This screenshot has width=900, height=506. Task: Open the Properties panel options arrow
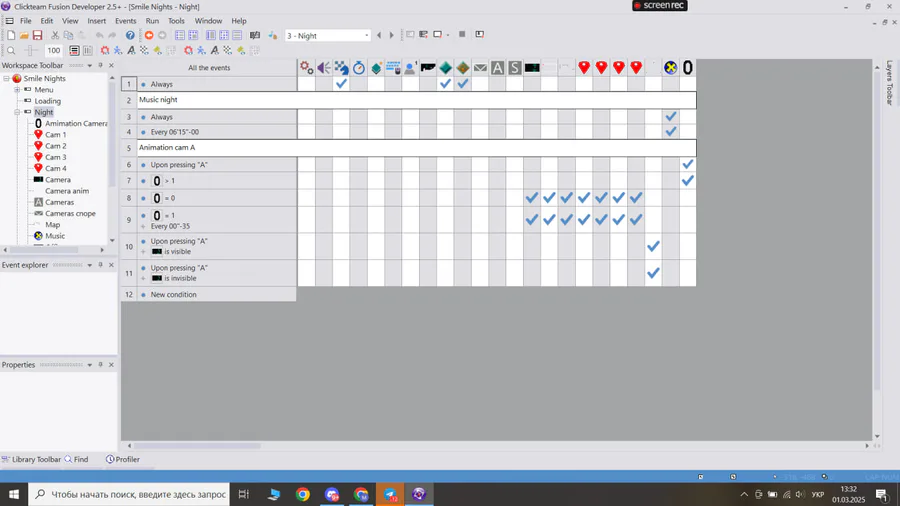(x=90, y=365)
